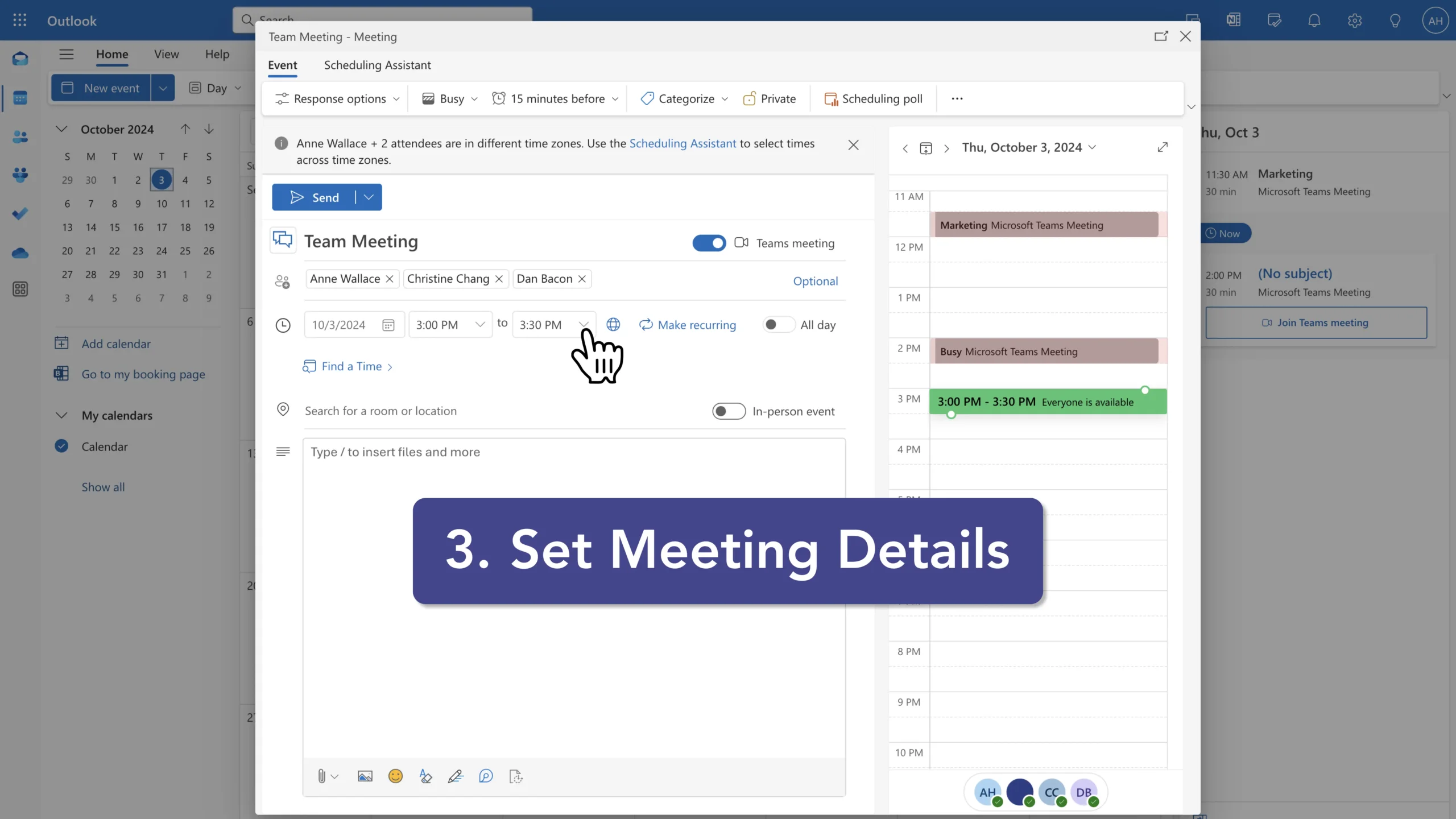Screen dimensions: 1456x819
Task: Turn off the Teams meeting toggle
Action: [x=709, y=243]
